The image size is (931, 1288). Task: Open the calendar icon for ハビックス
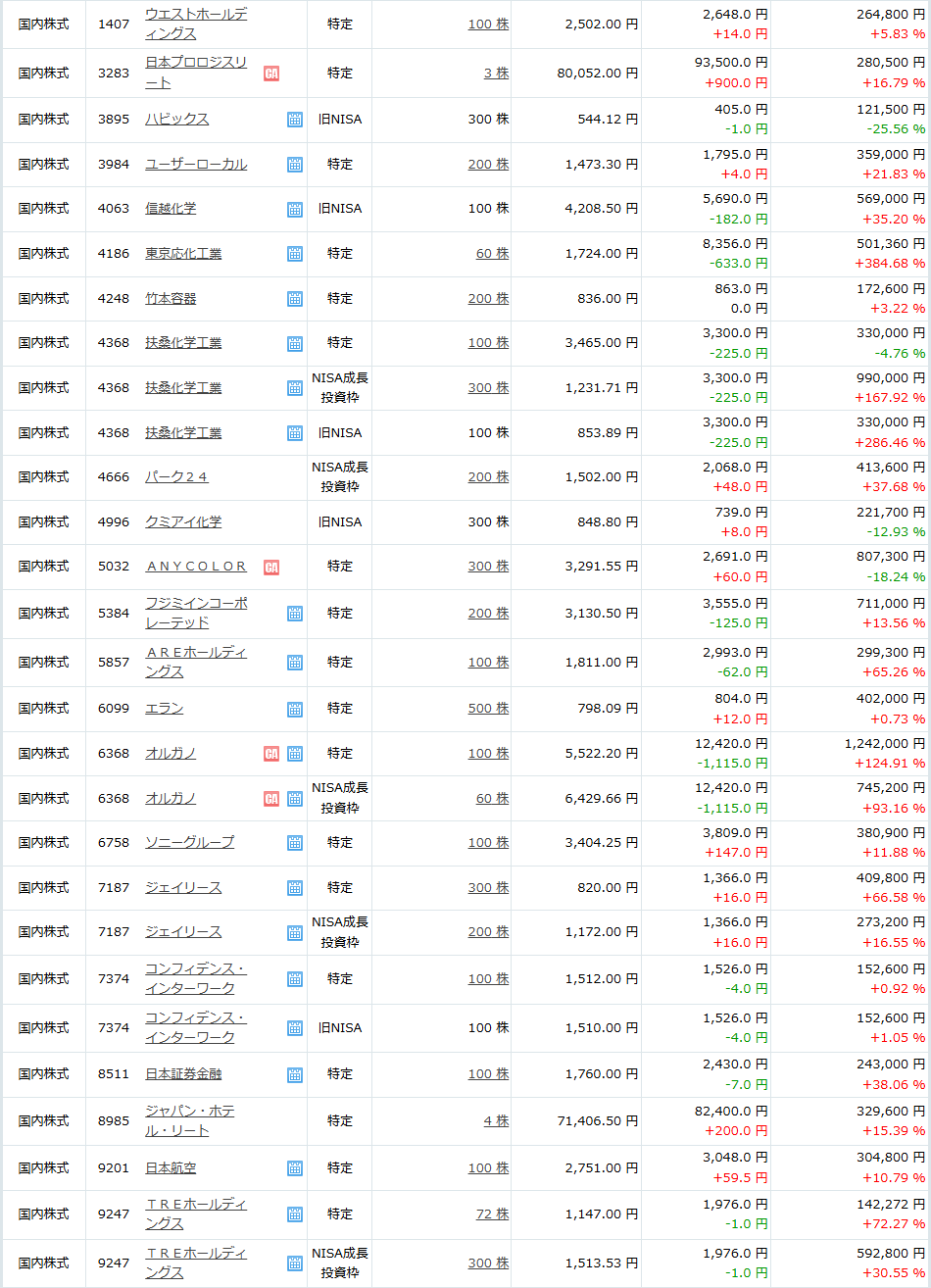(x=295, y=120)
